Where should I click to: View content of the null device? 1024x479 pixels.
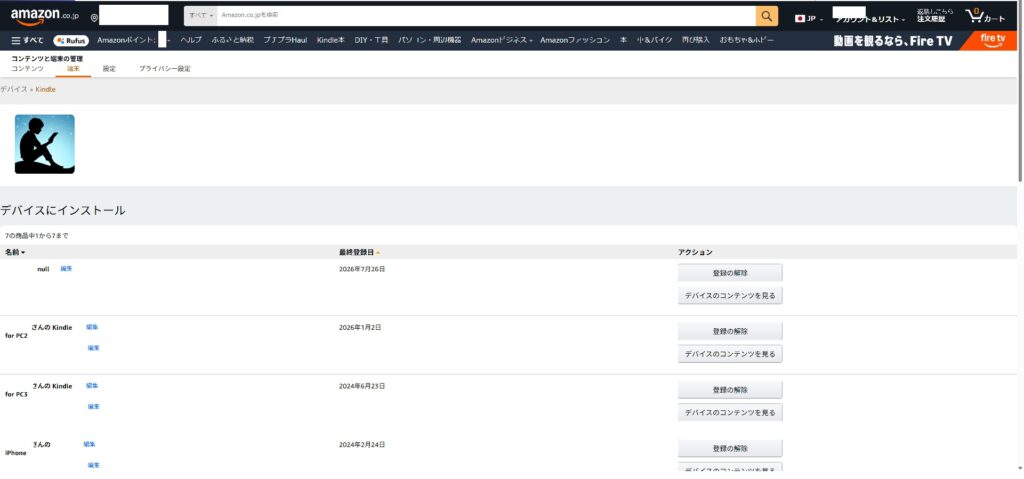pos(730,295)
